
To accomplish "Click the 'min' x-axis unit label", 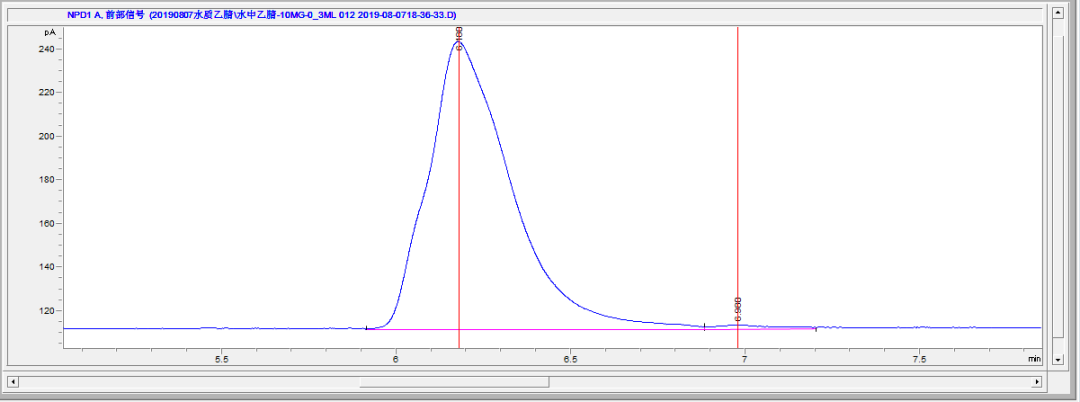I will click(1034, 359).
